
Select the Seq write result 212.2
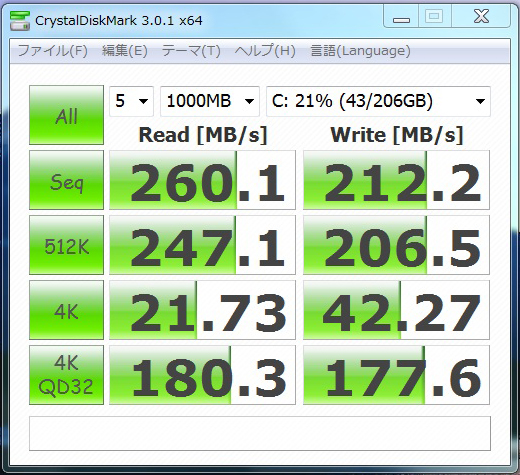coord(396,180)
